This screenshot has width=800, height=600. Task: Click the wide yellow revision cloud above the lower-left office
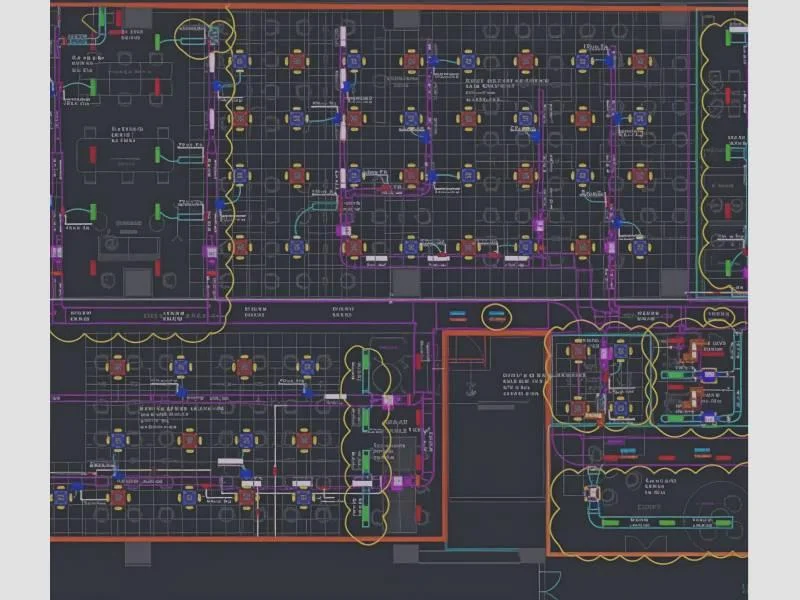140,325
